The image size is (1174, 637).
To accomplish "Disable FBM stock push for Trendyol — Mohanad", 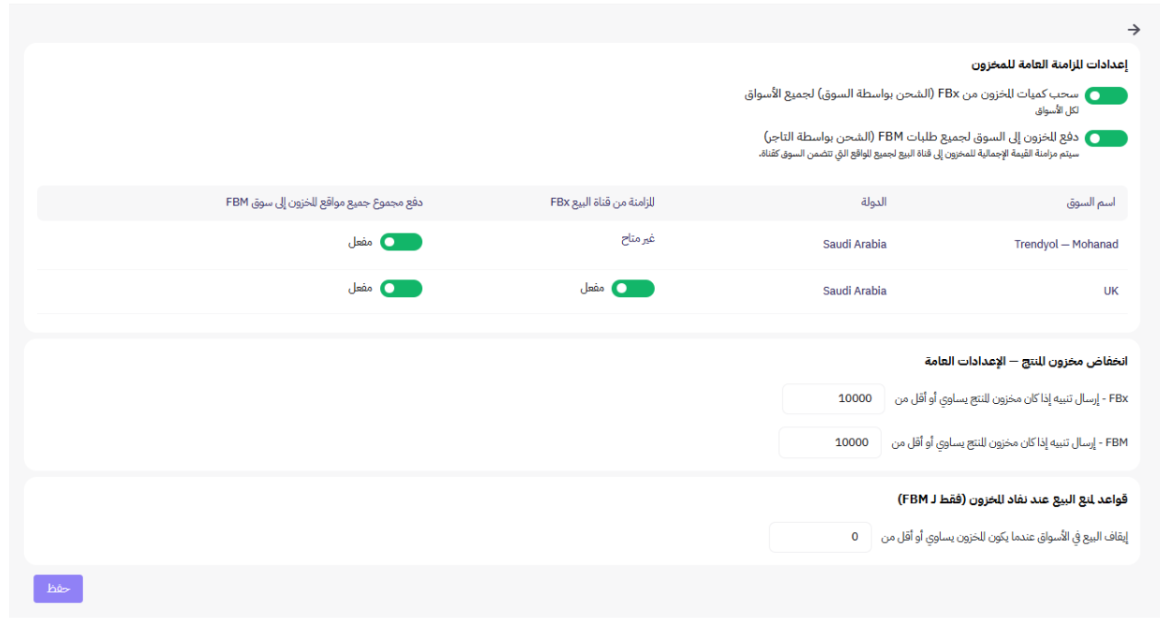I will click(x=401, y=242).
